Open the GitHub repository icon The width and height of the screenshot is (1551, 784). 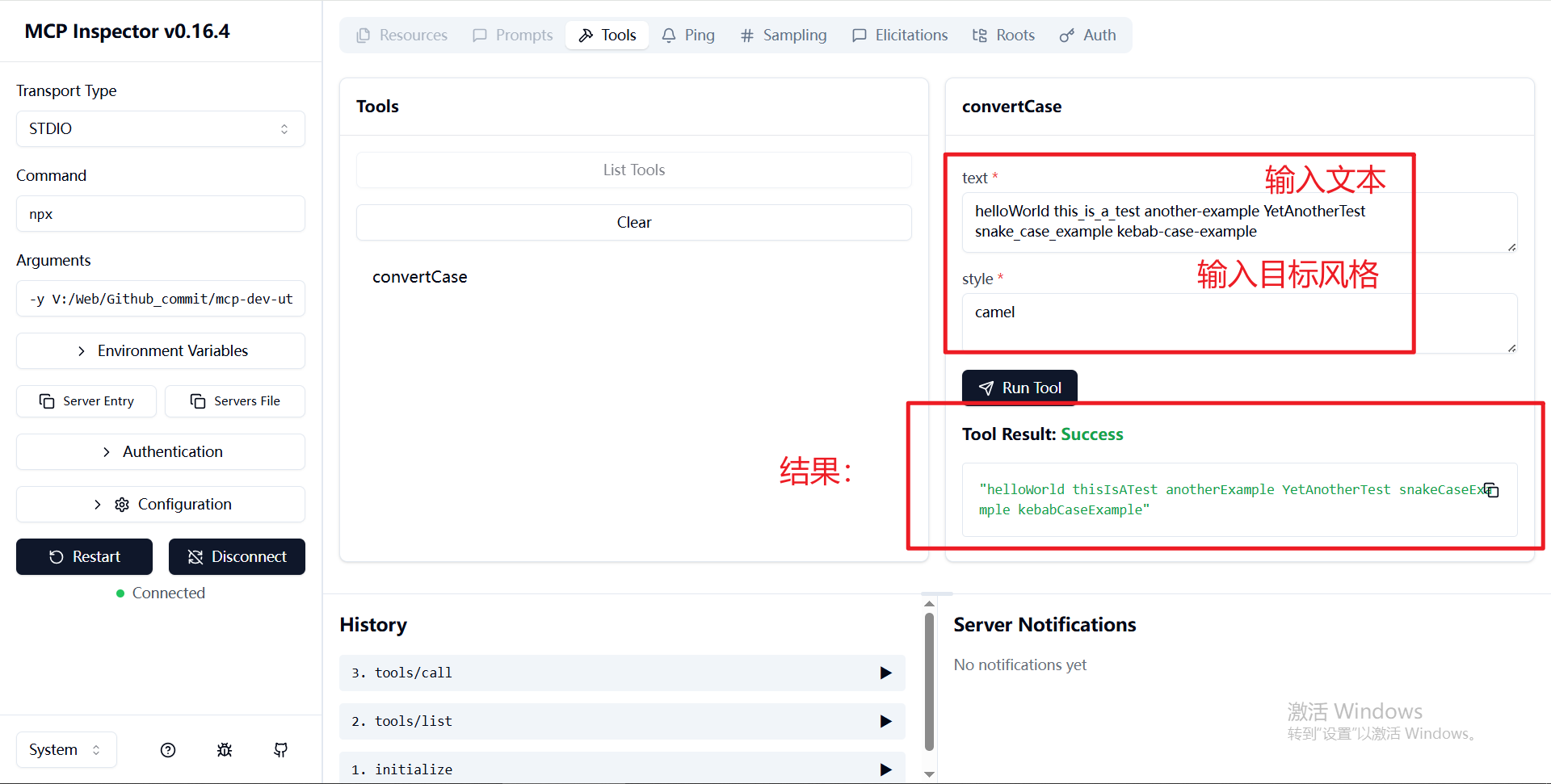point(280,750)
